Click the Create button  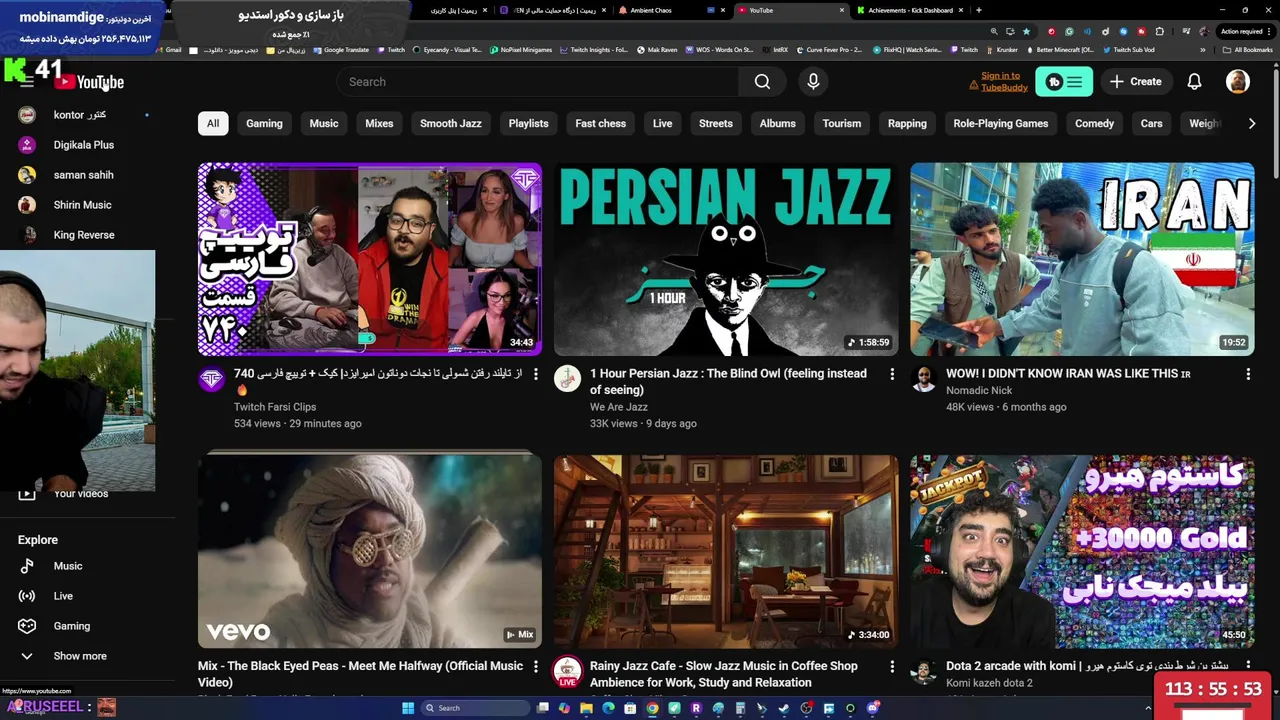[x=1136, y=82]
